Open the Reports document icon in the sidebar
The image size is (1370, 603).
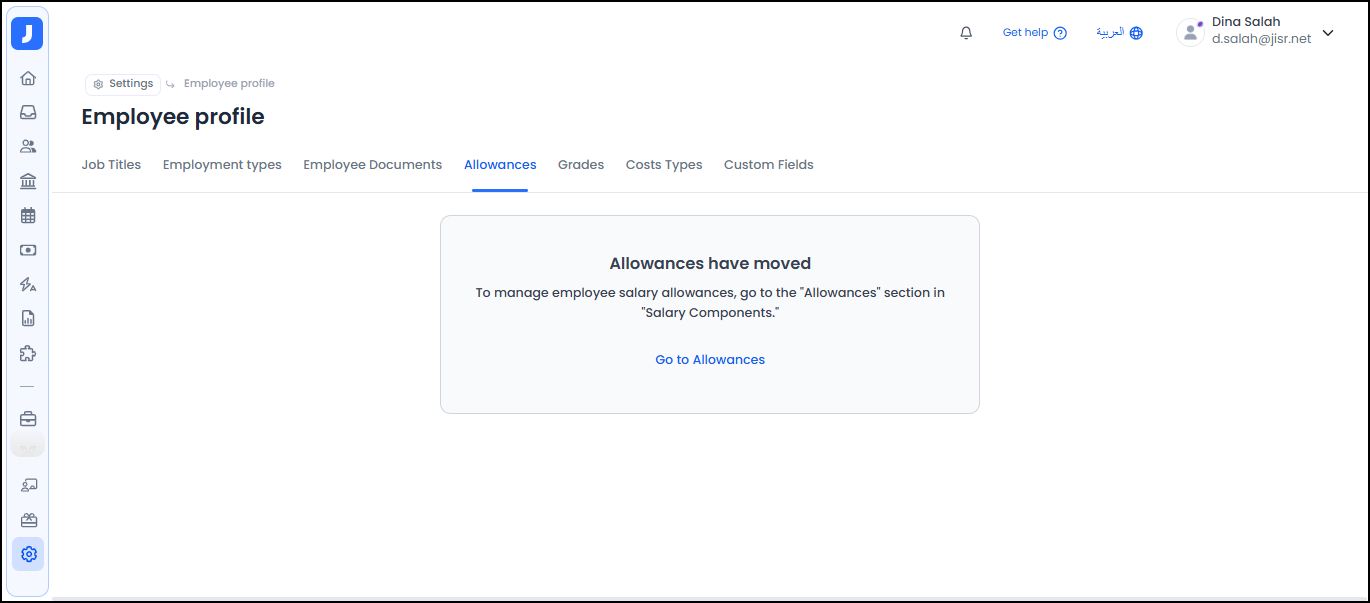27,318
